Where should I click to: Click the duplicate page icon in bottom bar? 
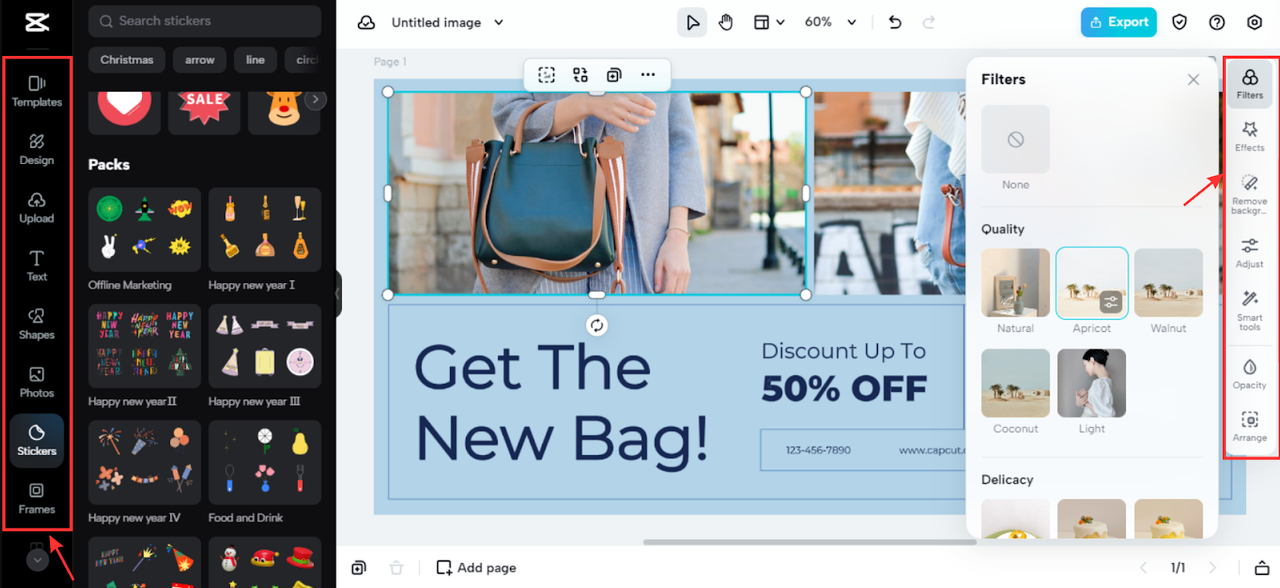click(359, 568)
